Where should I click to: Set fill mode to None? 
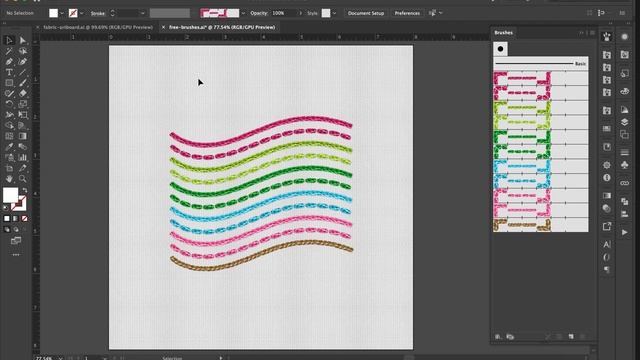[24, 219]
